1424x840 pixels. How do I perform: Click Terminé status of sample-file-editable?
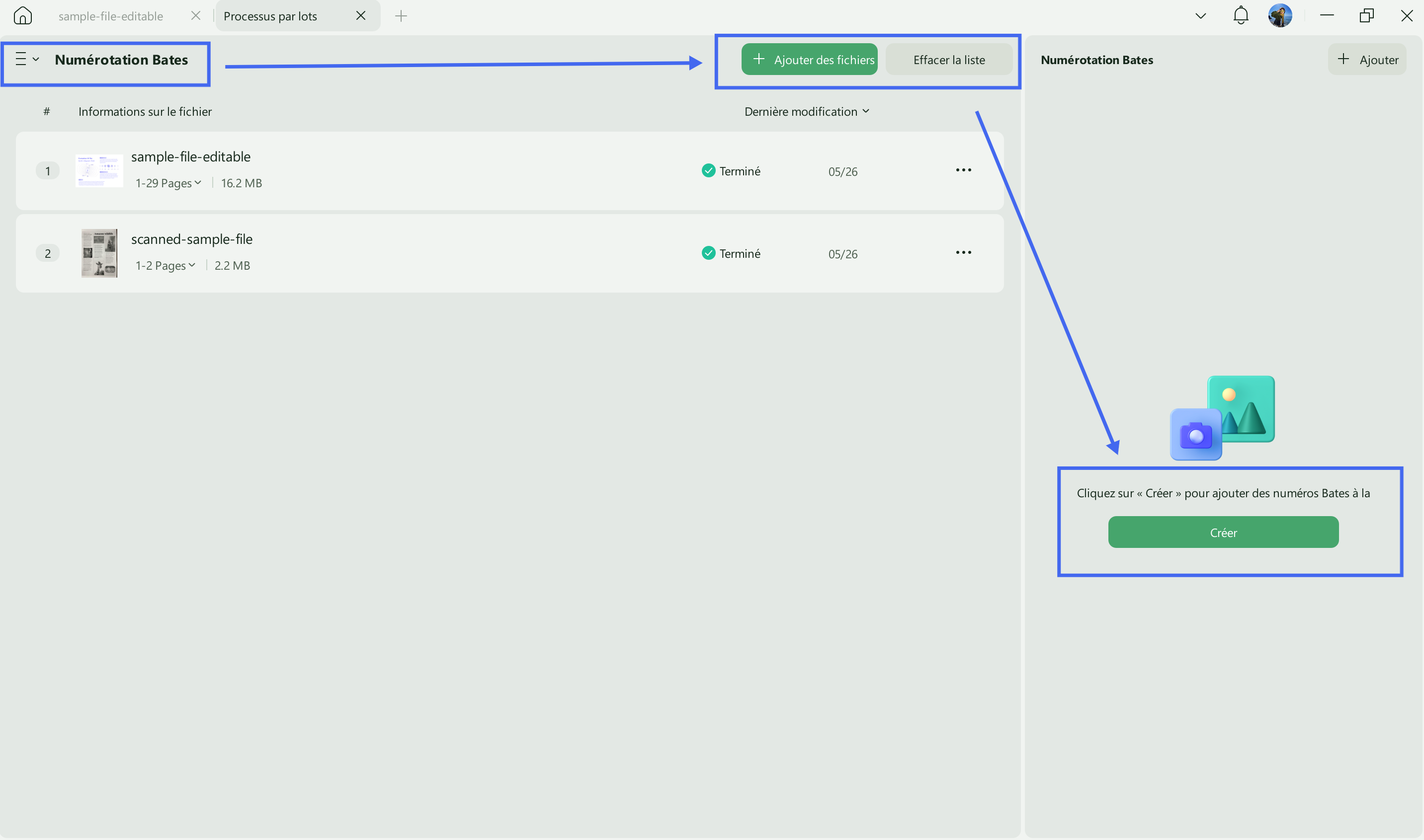click(740, 171)
